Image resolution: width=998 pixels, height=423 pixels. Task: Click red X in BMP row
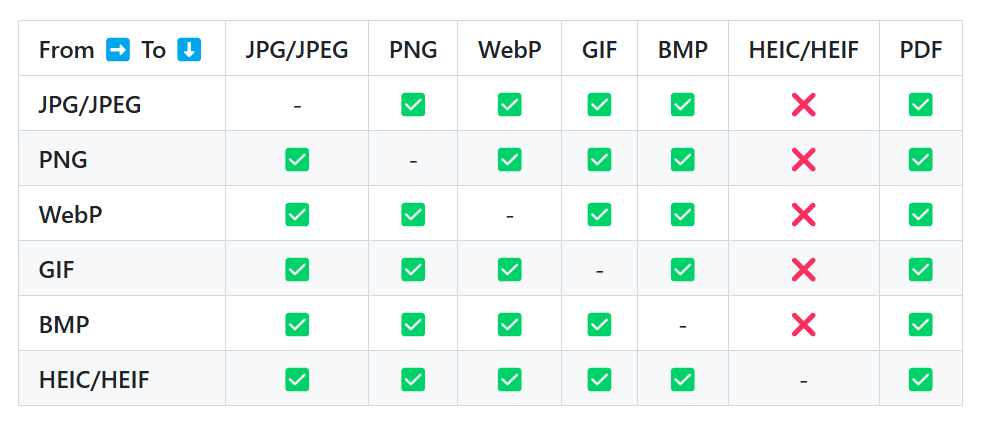pyautogui.click(x=803, y=324)
